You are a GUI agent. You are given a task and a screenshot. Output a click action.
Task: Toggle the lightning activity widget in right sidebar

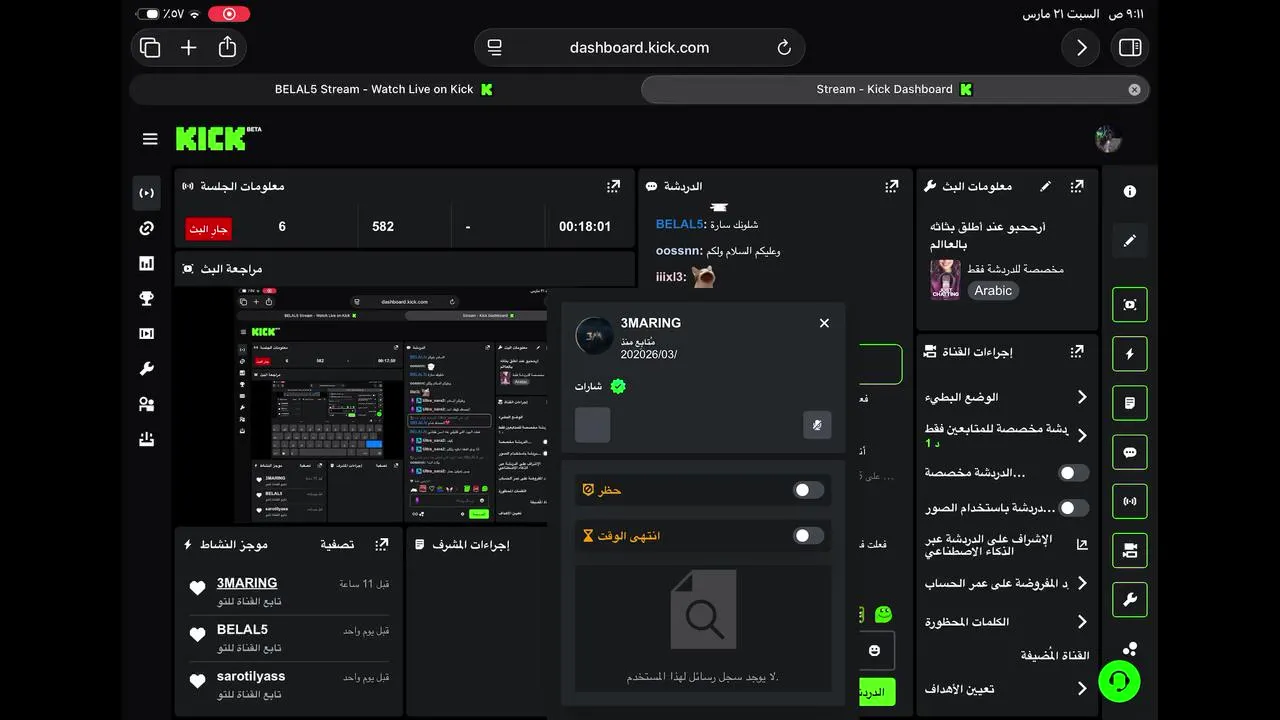pos(1130,354)
